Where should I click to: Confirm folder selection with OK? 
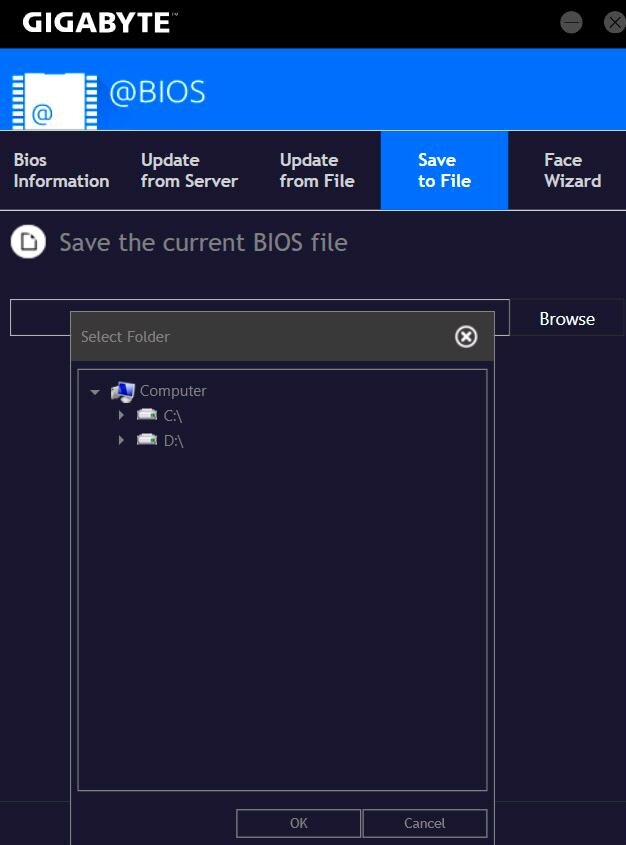[x=298, y=823]
